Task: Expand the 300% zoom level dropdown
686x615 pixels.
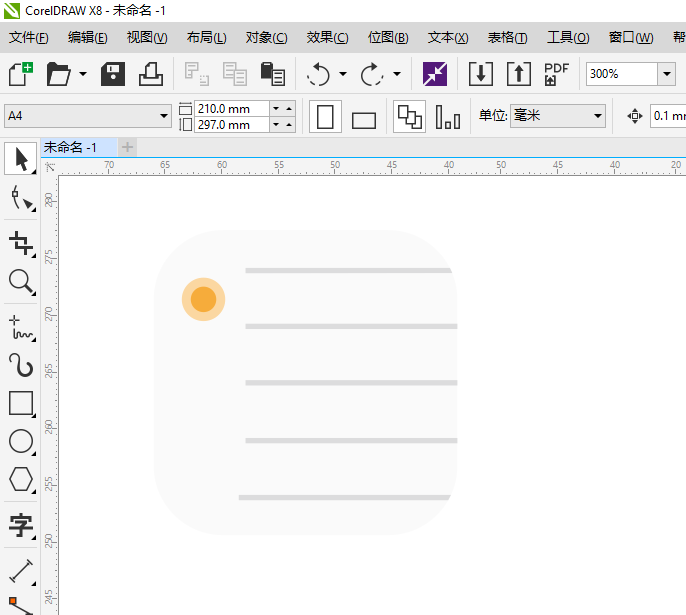Action: click(666, 74)
